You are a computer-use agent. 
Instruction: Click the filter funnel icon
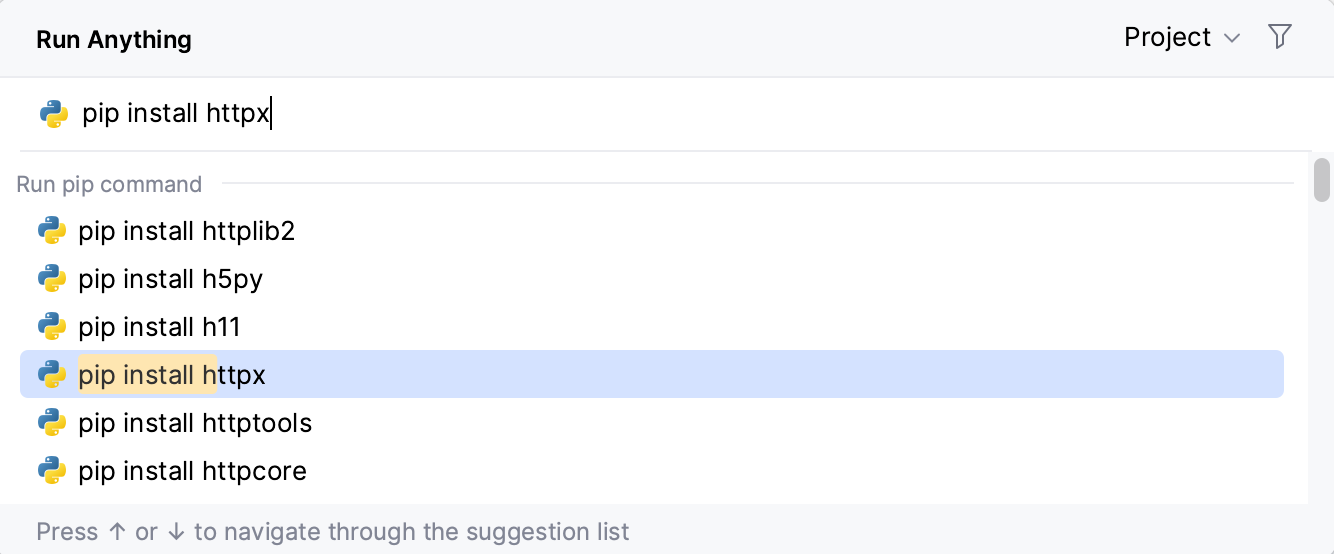click(1280, 37)
